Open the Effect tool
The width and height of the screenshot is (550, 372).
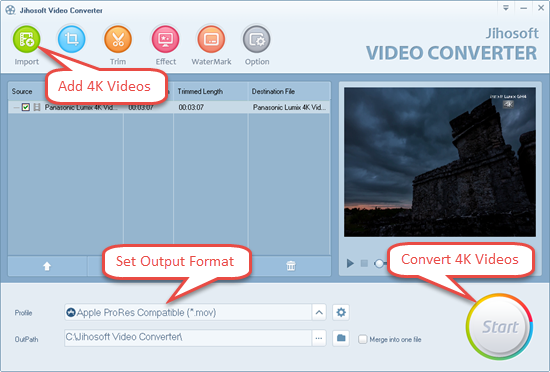tap(166, 39)
